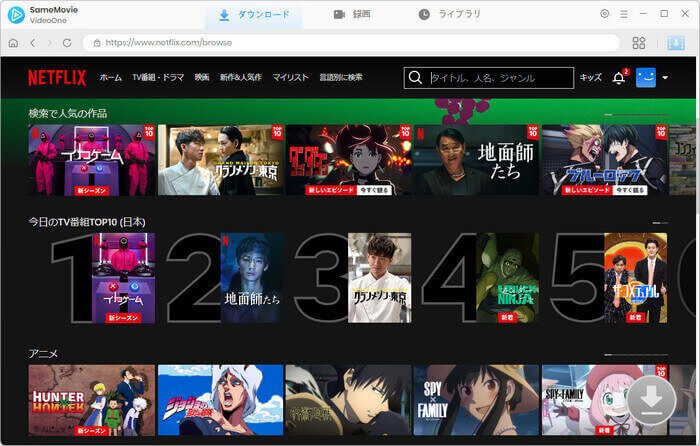Click the blue profile avatar
The height and width of the screenshot is (446, 700).
point(646,78)
